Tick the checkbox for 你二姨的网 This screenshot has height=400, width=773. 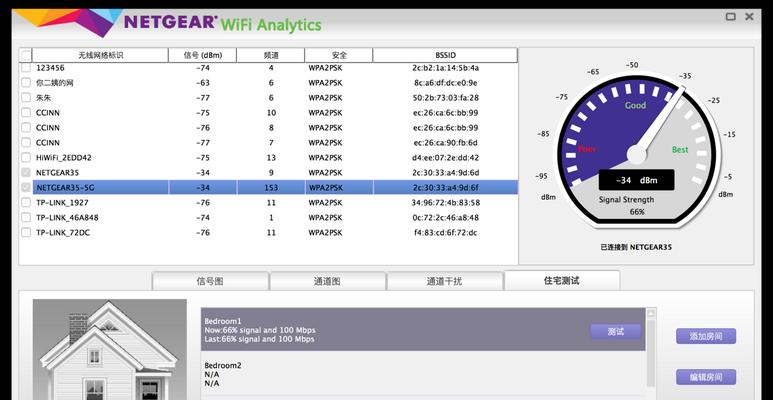26,83
